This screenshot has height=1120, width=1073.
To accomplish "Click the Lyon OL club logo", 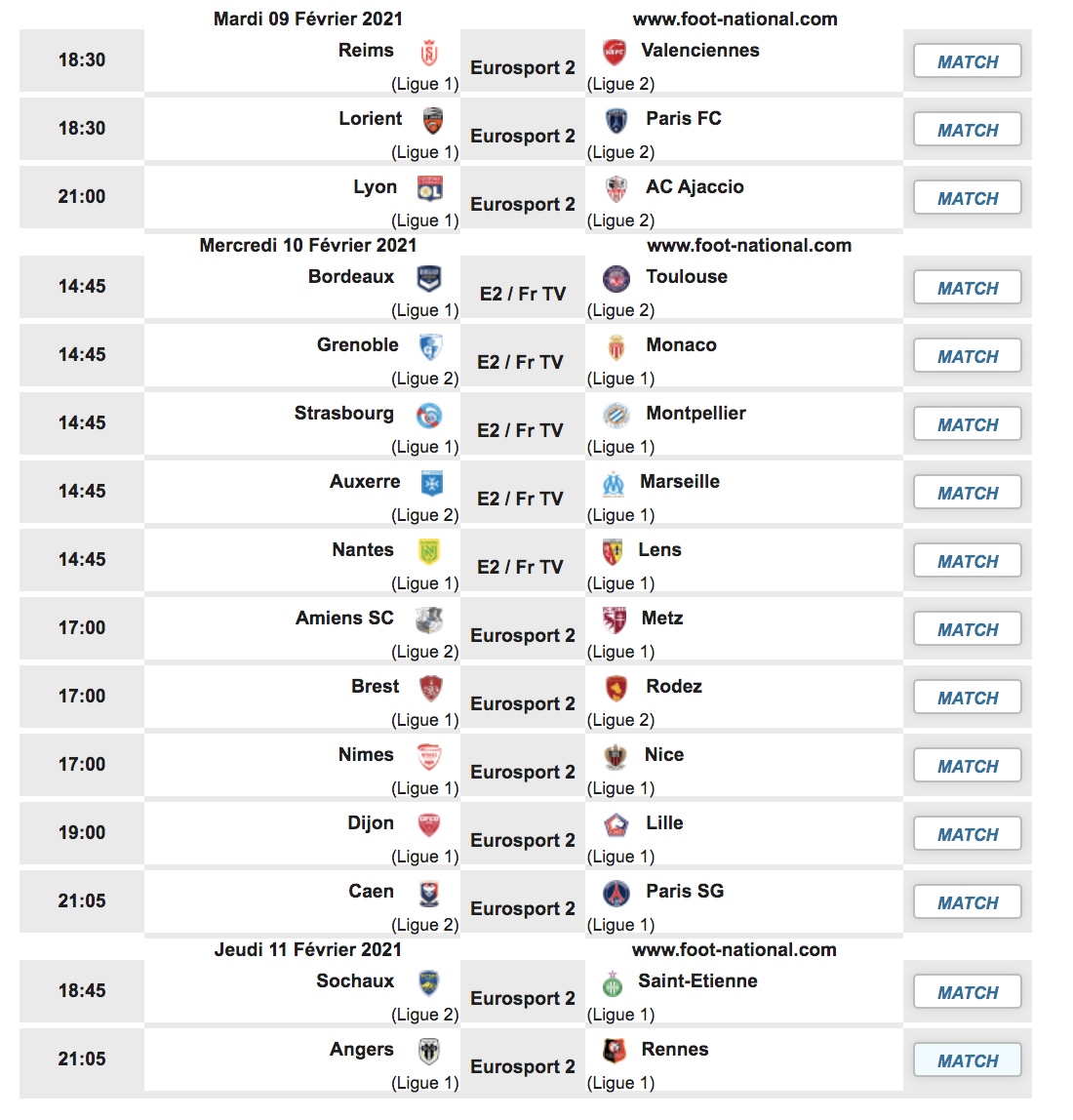I will click(x=429, y=188).
